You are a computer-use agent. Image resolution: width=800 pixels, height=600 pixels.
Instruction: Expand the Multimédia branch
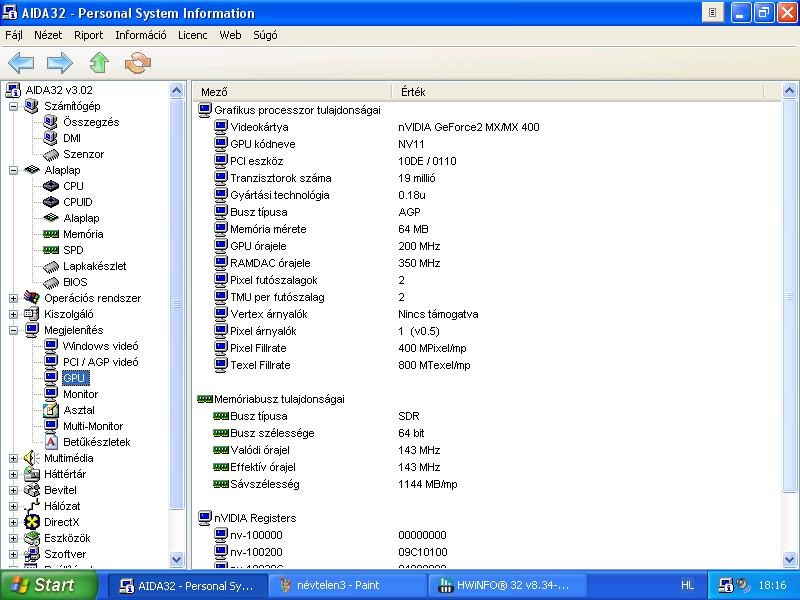click(x=14, y=458)
